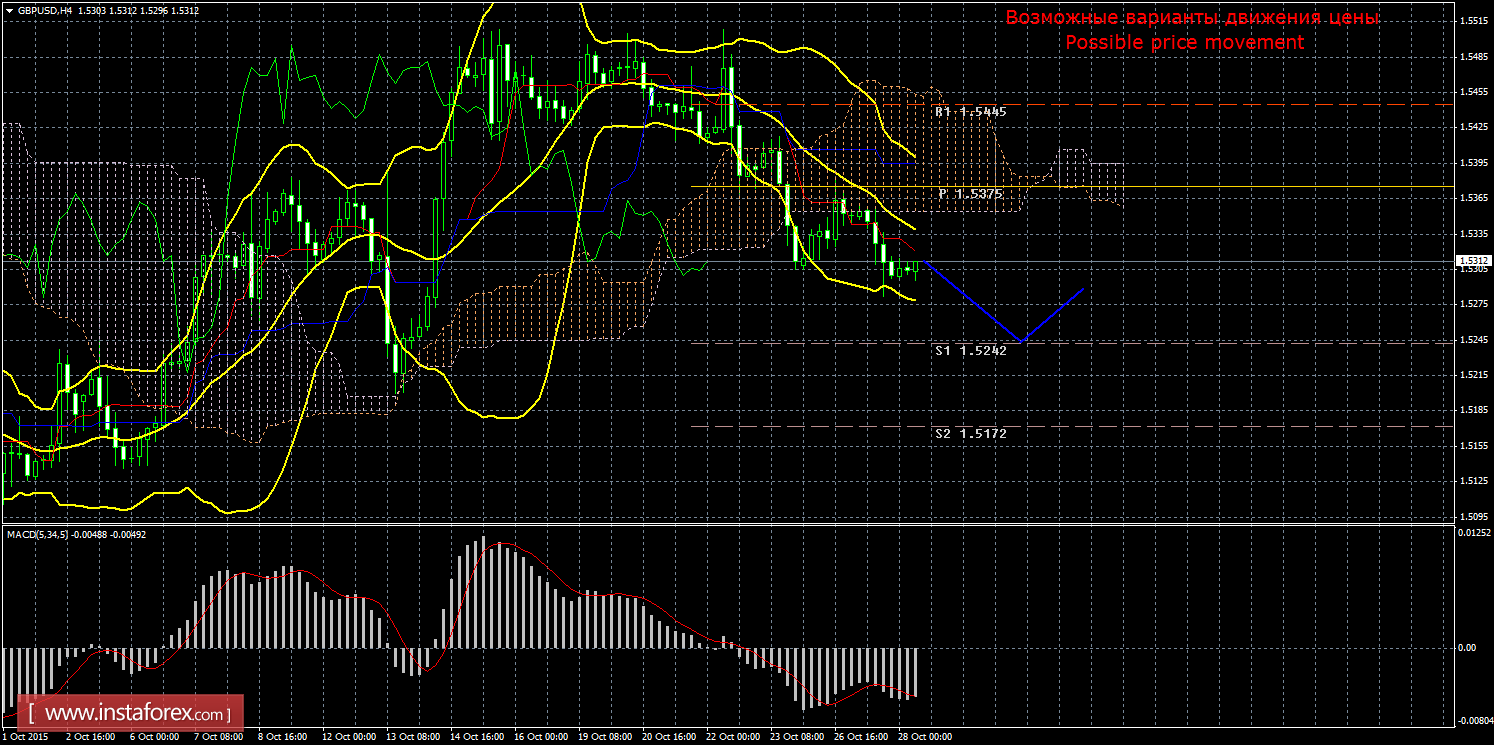Click the 1.5095 price scale value
The width and height of the screenshot is (1494, 745).
(x=1472, y=516)
